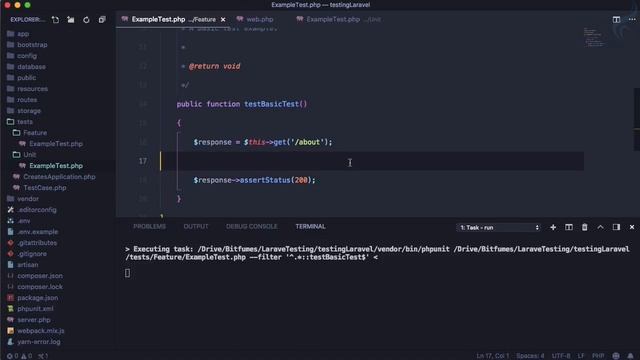The image size is (640, 360).
Task: Change the PHP language mode status entry
Action: tap(598, 356)
